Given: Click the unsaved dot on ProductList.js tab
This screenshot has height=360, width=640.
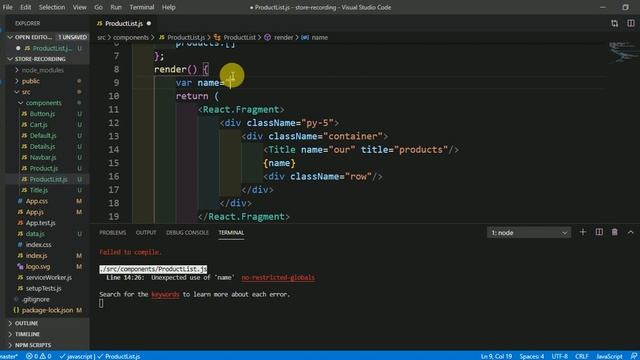Looking at the screenshot, I should [149, 24].
